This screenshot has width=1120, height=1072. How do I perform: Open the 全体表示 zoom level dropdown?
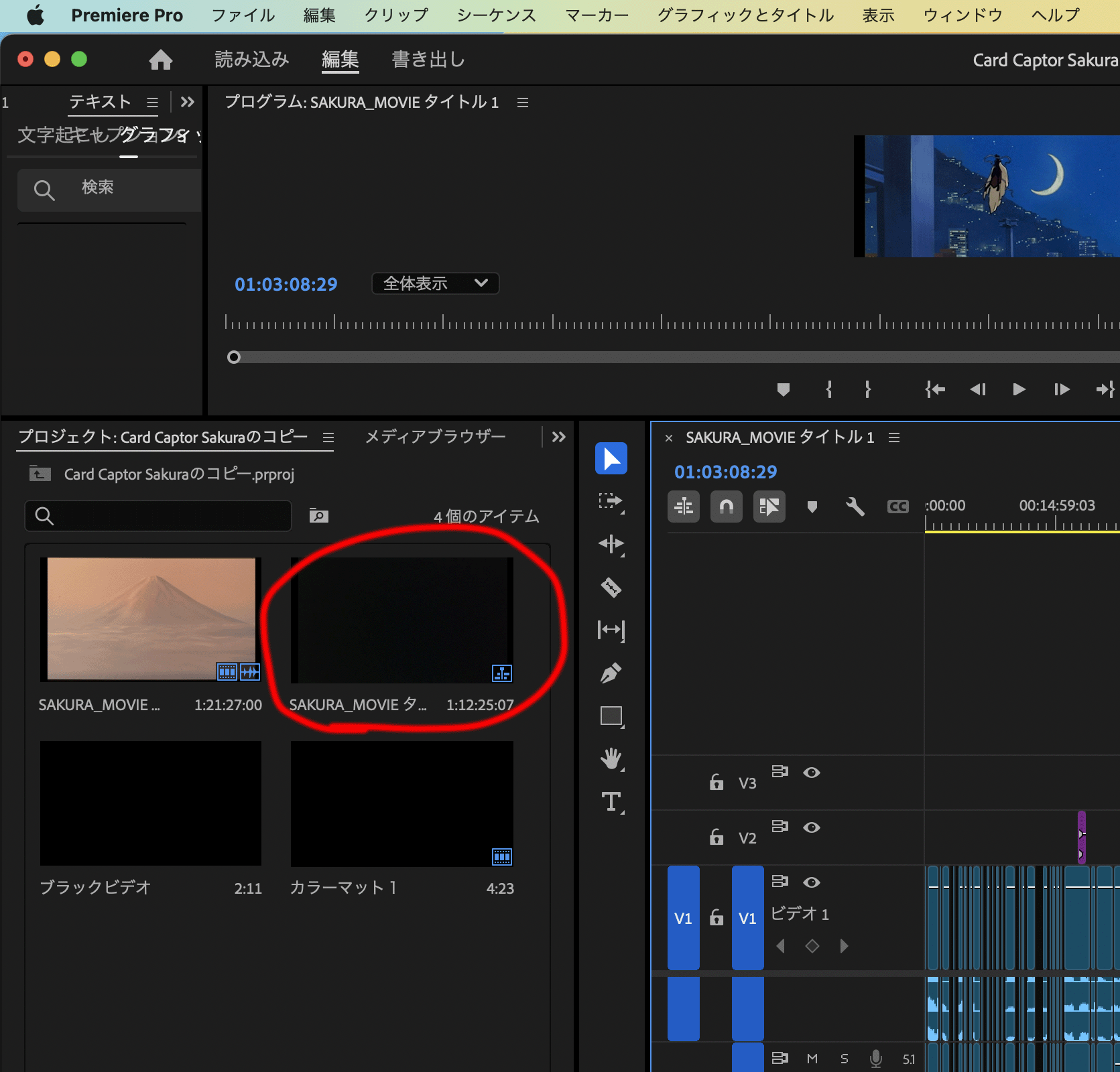pos(434,283)
